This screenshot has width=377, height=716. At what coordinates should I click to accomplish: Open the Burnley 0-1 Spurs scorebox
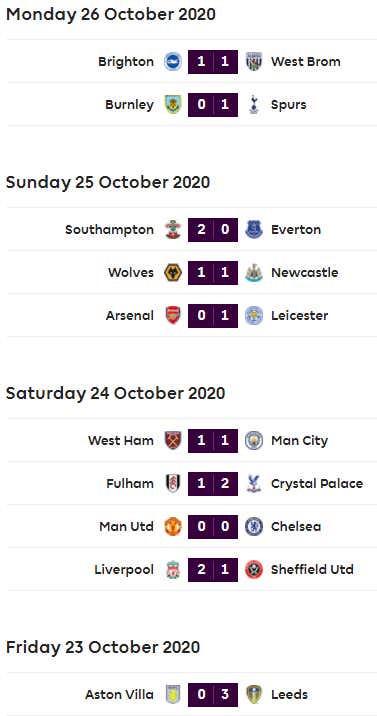(x=213, y=105)
